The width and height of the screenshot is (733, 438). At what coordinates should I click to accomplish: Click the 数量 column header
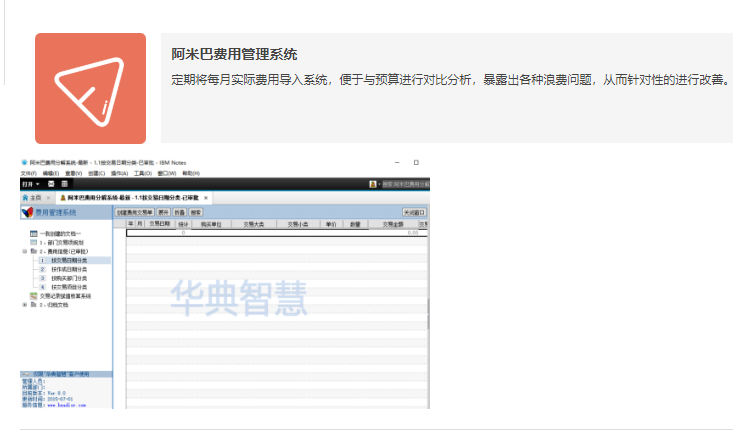[x=355, y=224]
